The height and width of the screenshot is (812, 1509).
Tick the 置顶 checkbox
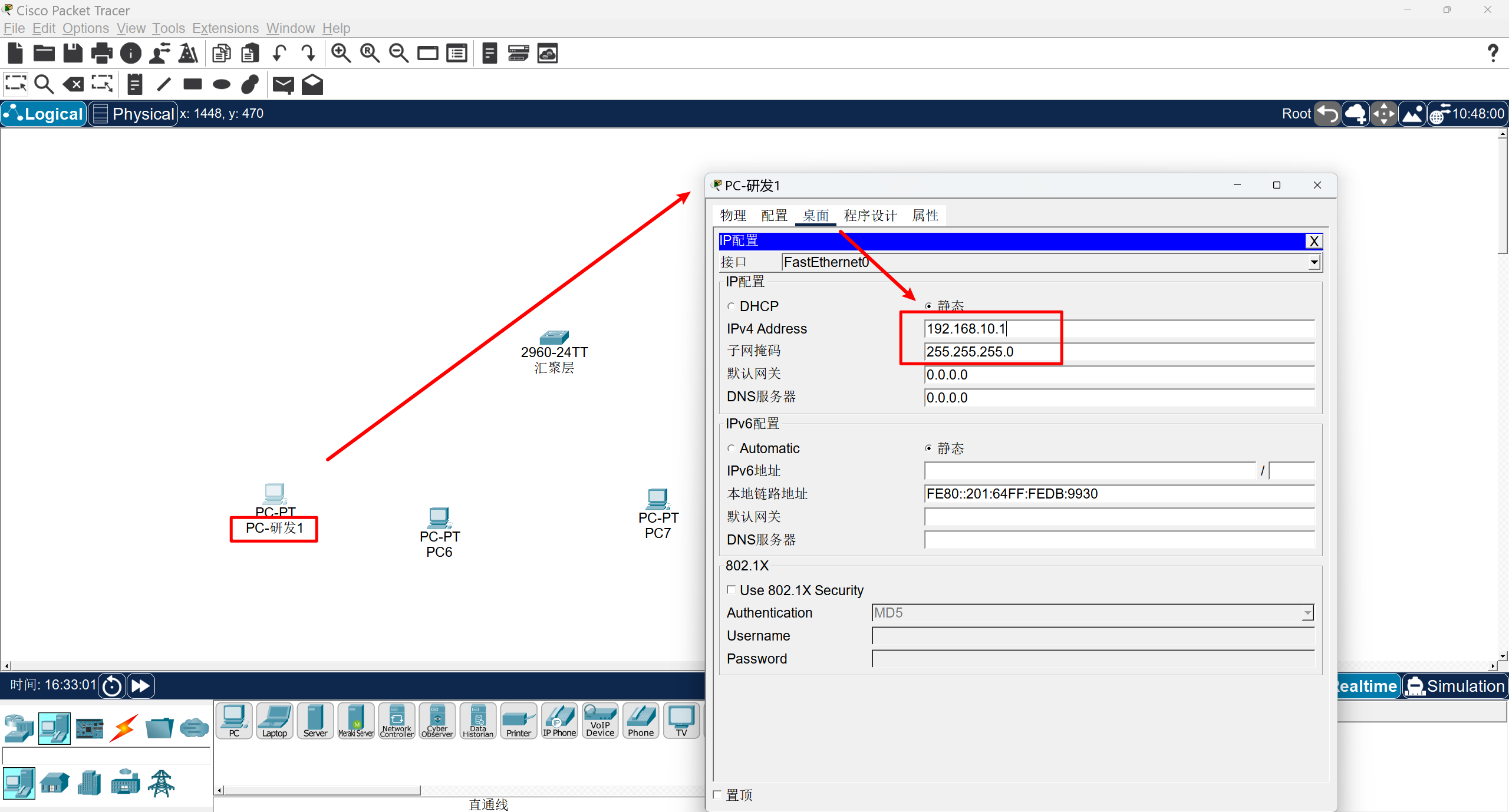[x=717, y=794]
